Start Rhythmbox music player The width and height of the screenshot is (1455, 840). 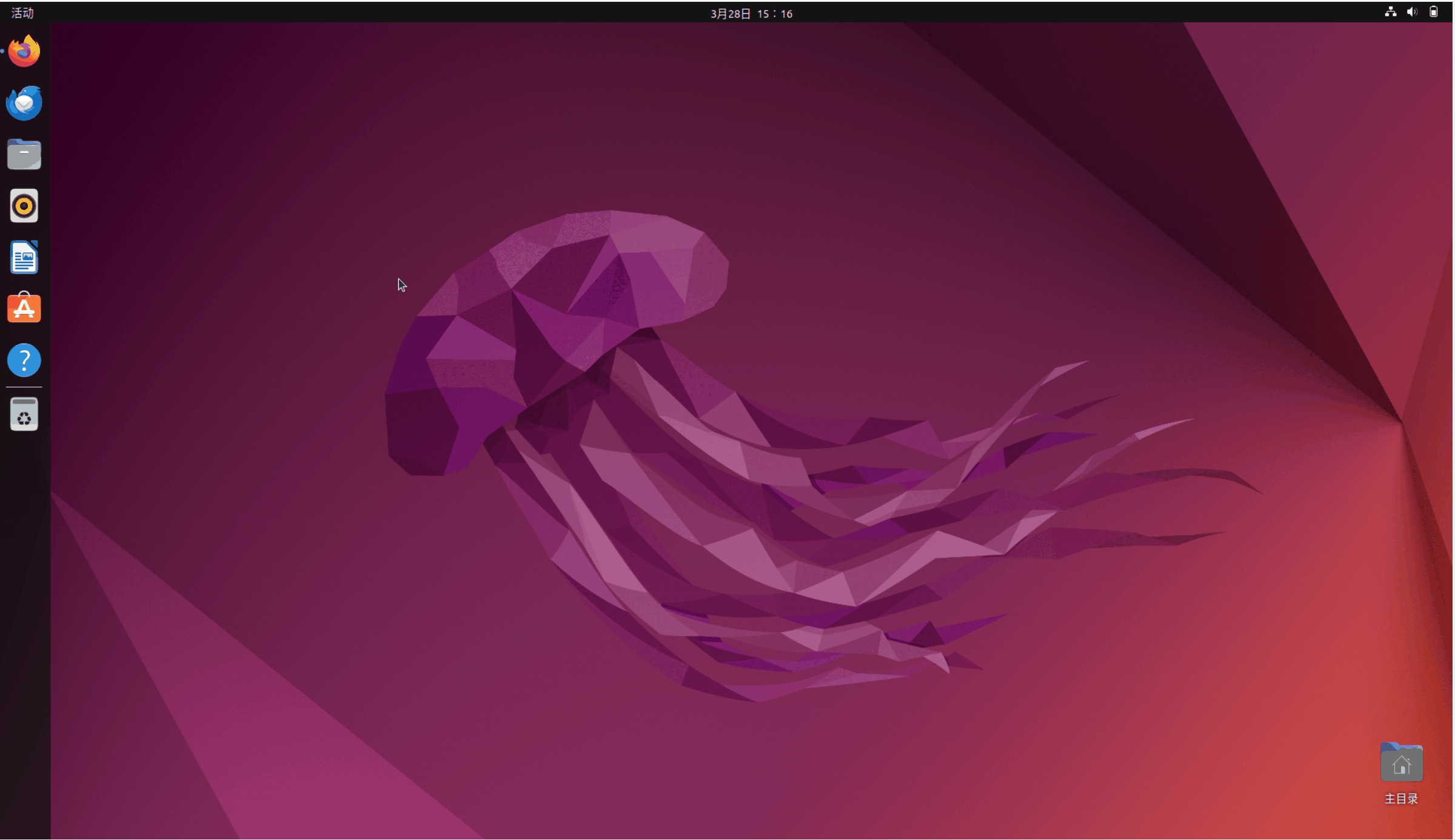click(x=24, y=206)
